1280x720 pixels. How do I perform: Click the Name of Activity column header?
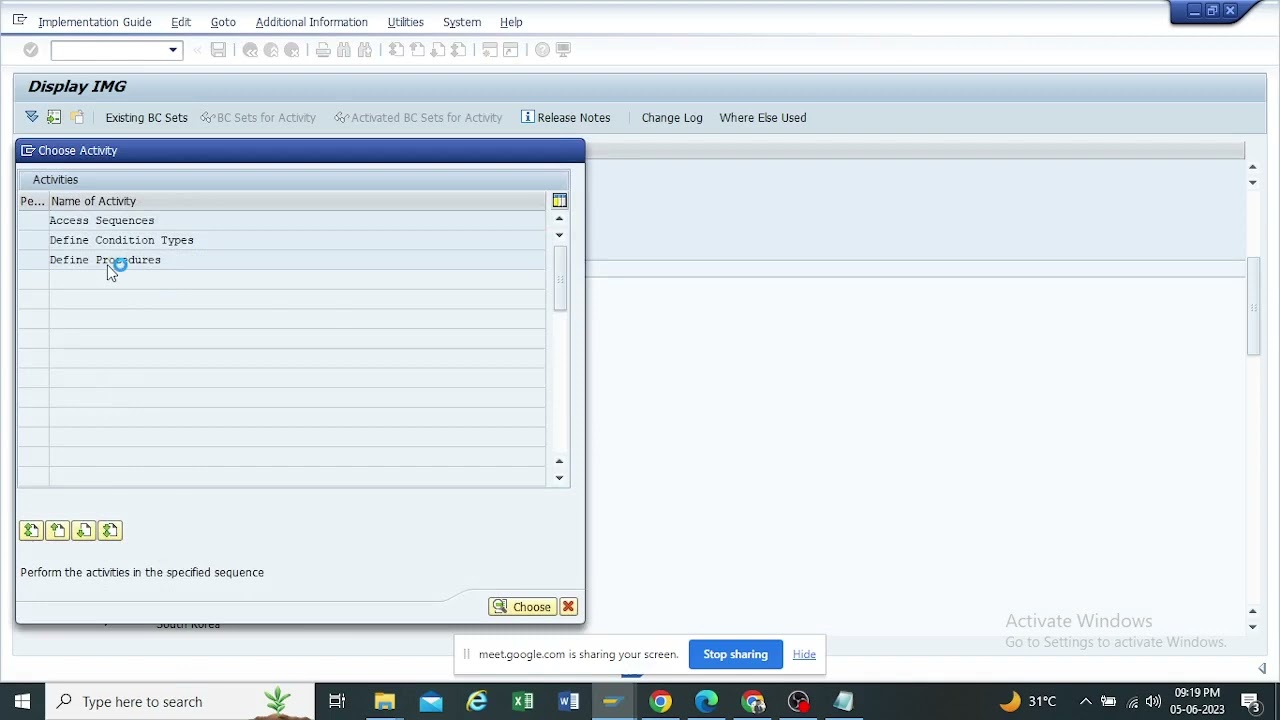click(297, 201)
